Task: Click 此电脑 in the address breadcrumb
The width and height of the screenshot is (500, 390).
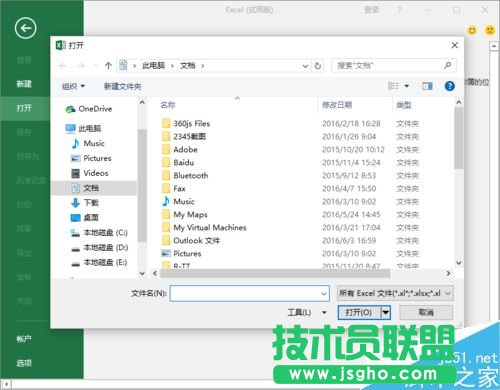Action: (x=154, y=66)
